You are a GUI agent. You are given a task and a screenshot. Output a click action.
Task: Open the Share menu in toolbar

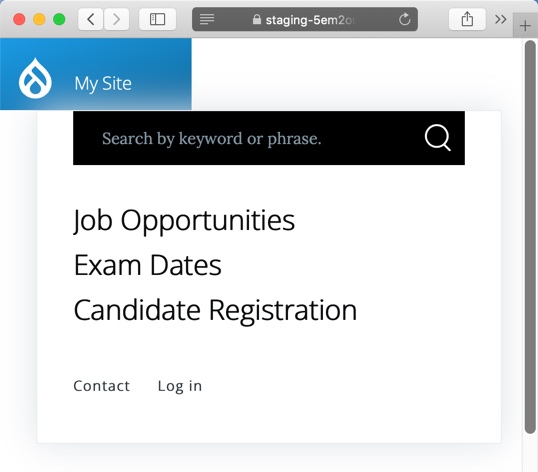(467, 19)
